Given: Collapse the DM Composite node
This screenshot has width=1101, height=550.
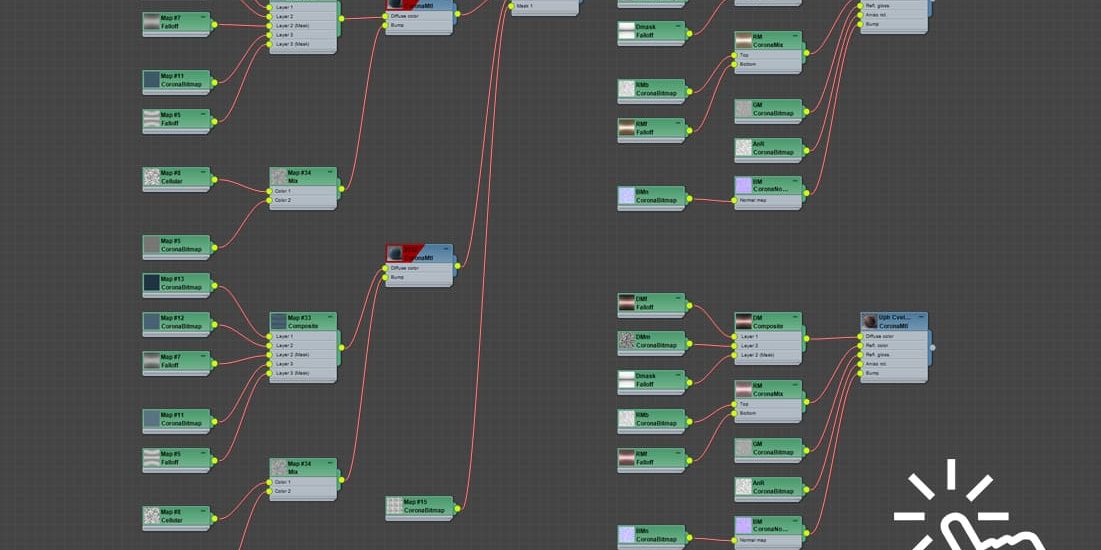Looking at the screenshot, I should pyautogui.click(x=795, y=318).
